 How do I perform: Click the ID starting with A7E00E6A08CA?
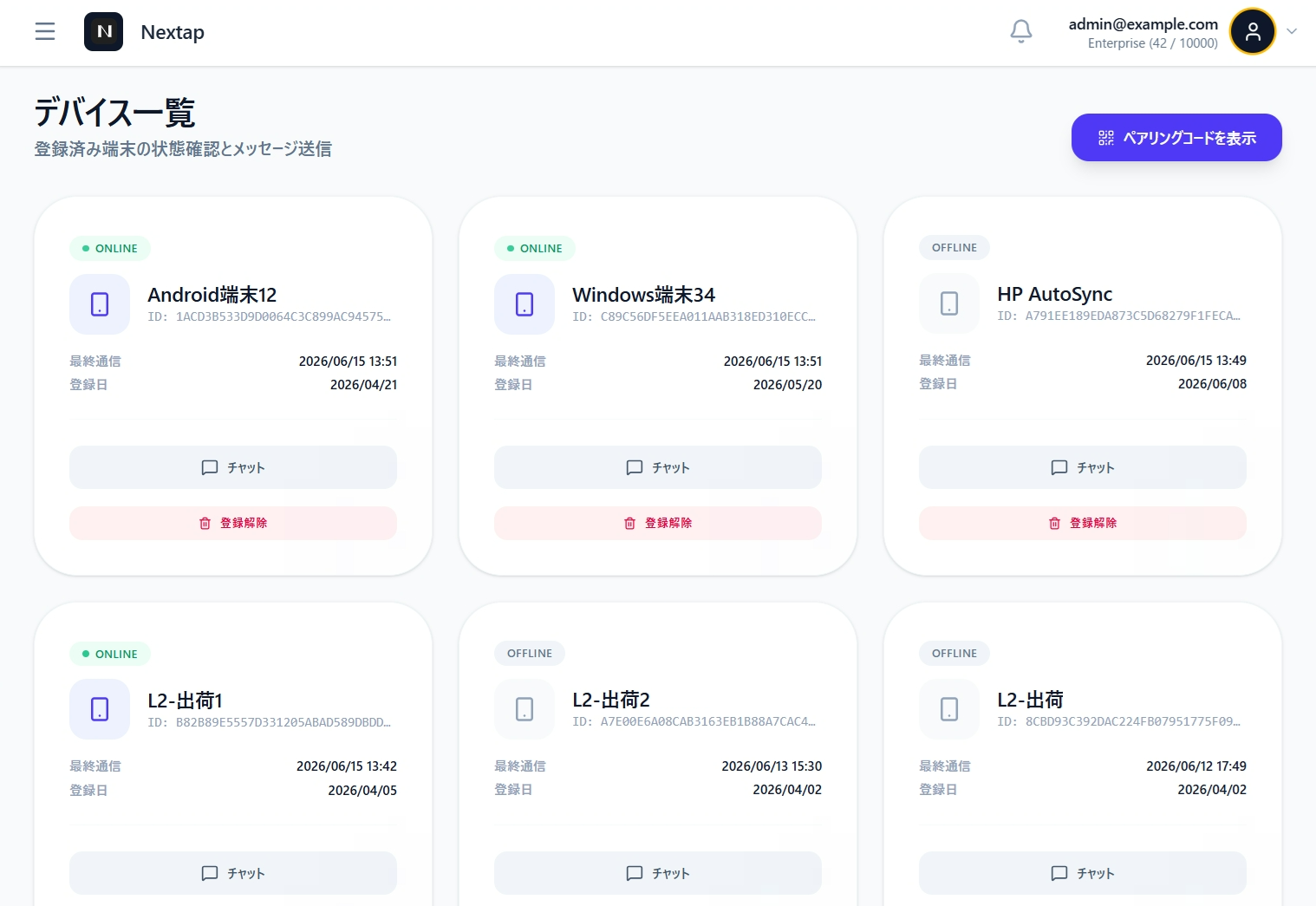[694, 721]
